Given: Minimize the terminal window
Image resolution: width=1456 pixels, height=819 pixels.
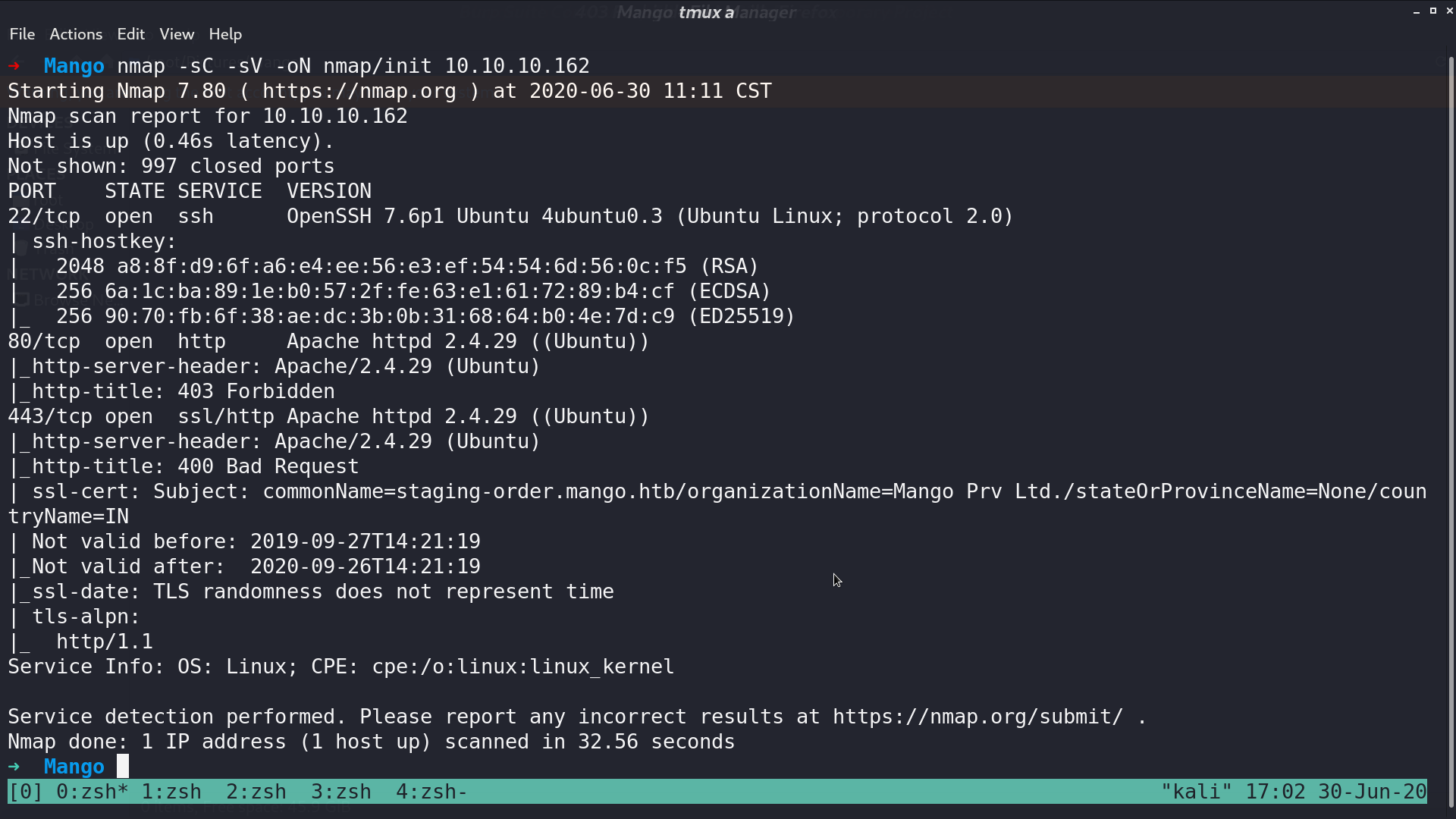Looking at the screenshot, I should click(1417, 11).
